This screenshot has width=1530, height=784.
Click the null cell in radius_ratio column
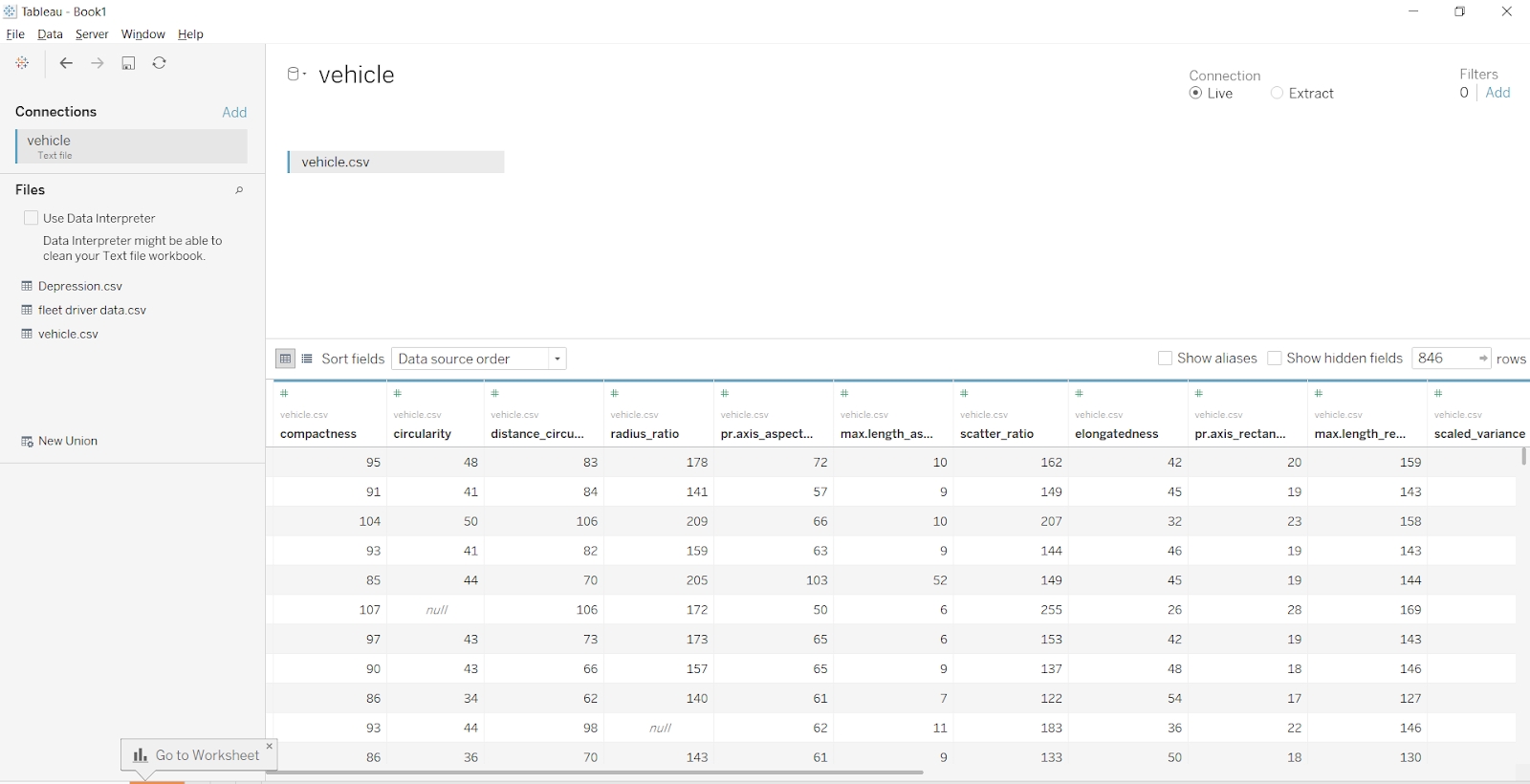click(x=660, y=728)
